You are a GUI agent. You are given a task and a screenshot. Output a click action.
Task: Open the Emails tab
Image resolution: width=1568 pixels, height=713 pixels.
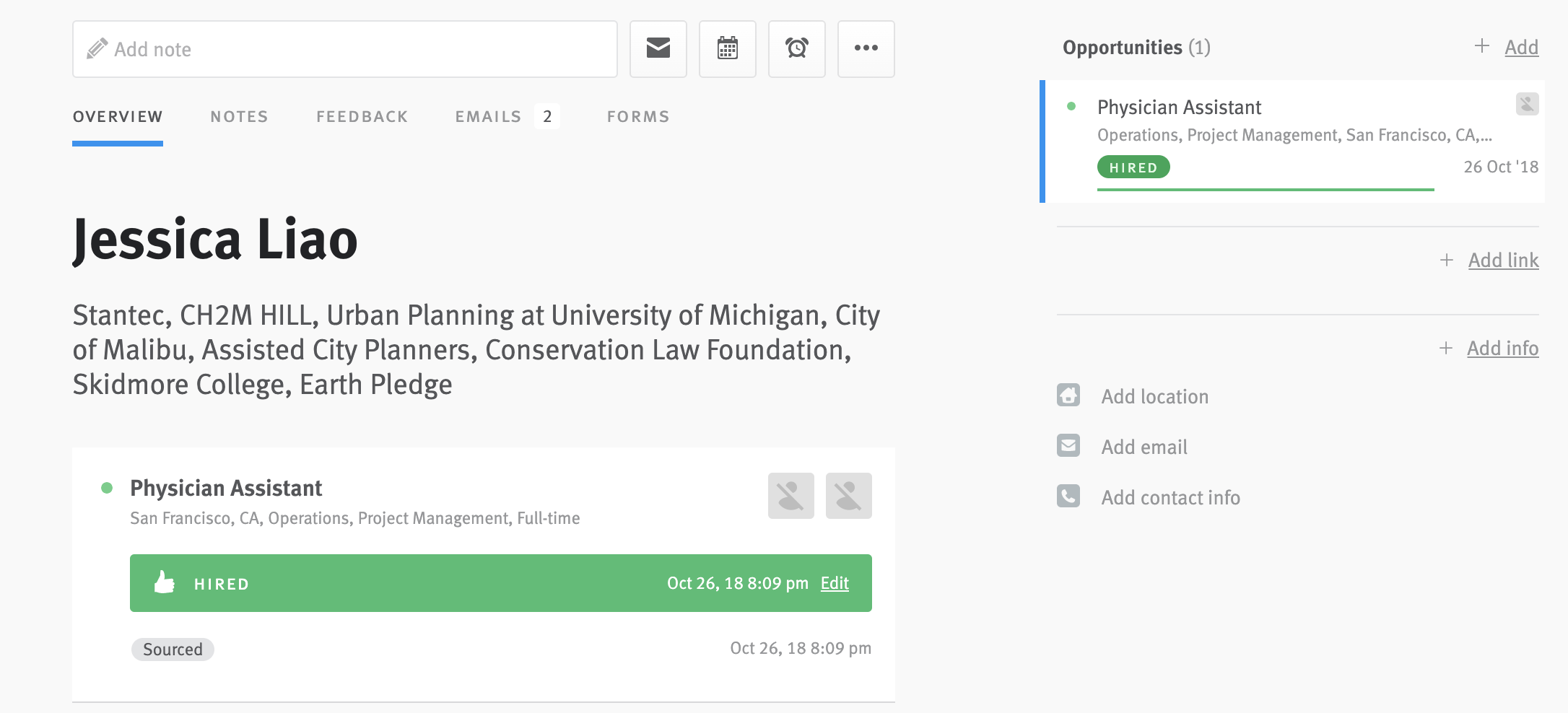(488, 117)
